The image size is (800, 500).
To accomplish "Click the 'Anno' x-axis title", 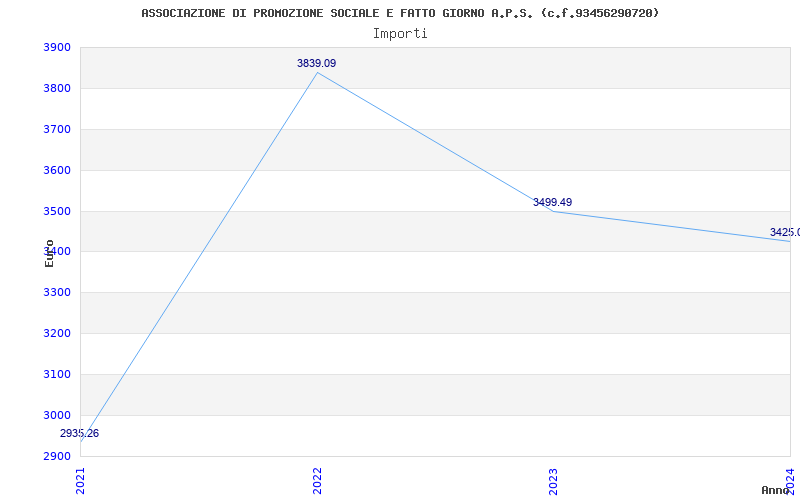I will (774, 490).
